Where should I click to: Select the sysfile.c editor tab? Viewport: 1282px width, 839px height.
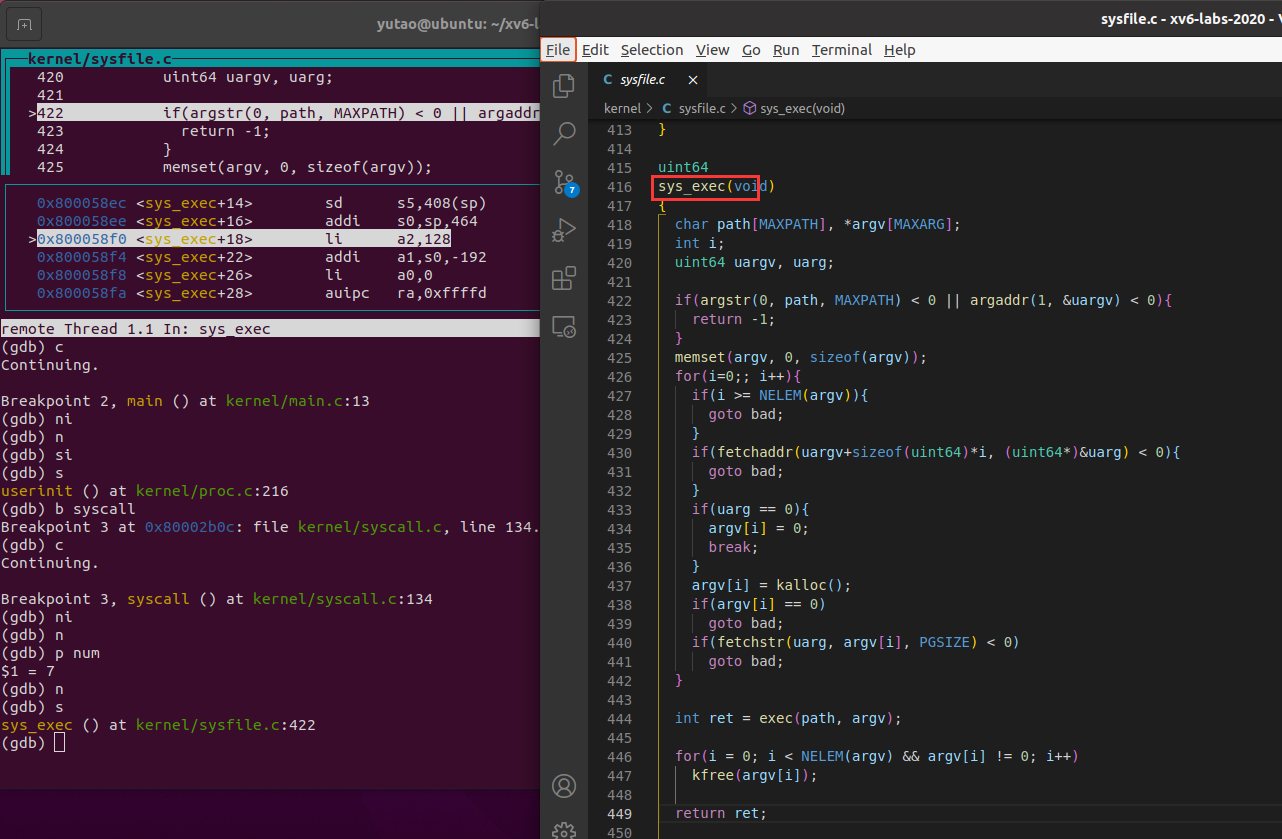tap(640, 80)
